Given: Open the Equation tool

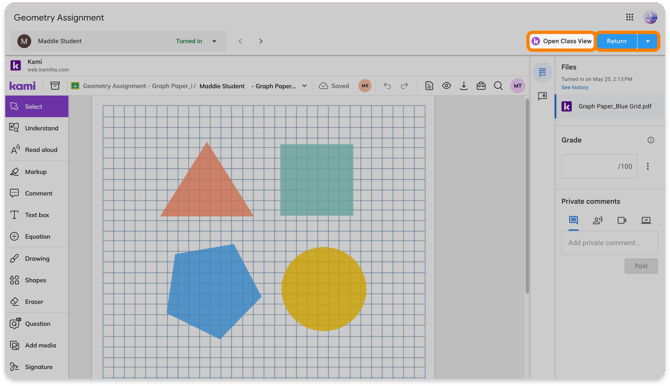Looking at the screenshot, I should pyautogui.click(x=36, y=236).
